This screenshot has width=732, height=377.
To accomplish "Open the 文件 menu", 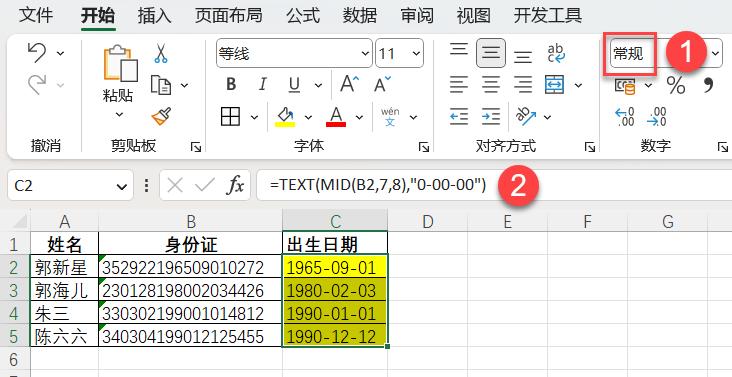I will [x=36, y=15].
